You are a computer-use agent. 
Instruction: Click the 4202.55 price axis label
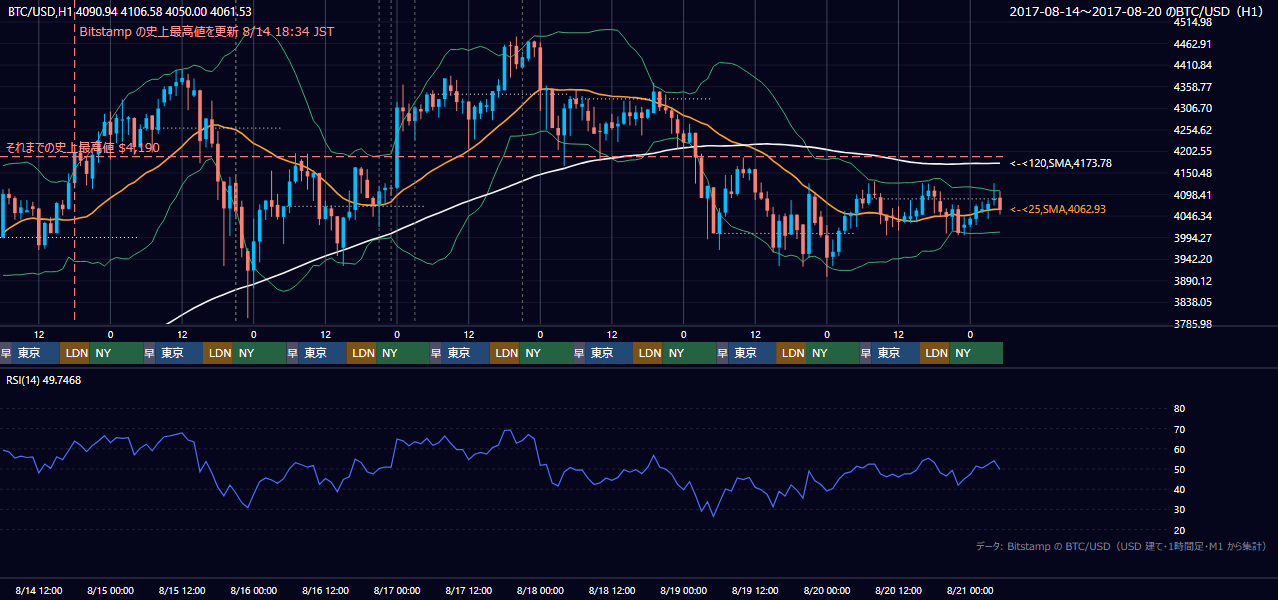click(1192, 152)
